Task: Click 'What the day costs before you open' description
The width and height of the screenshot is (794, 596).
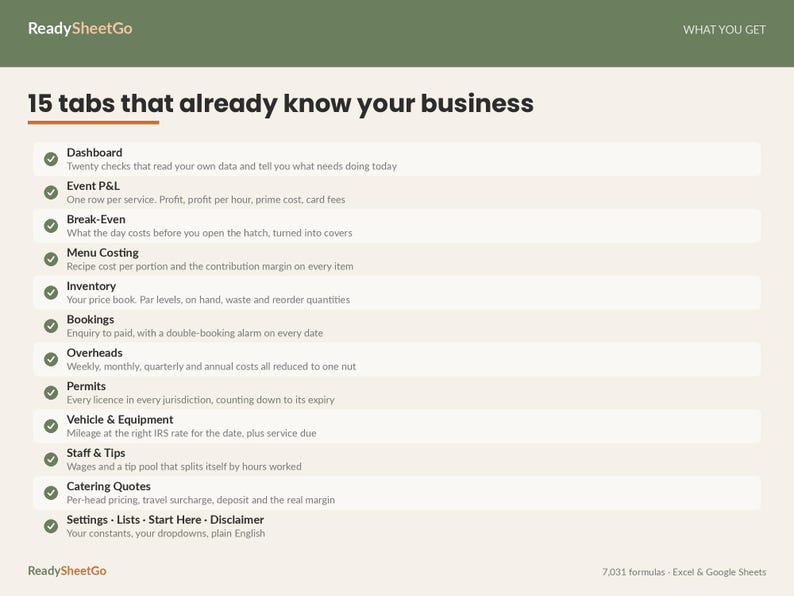Action: point(209,233)
